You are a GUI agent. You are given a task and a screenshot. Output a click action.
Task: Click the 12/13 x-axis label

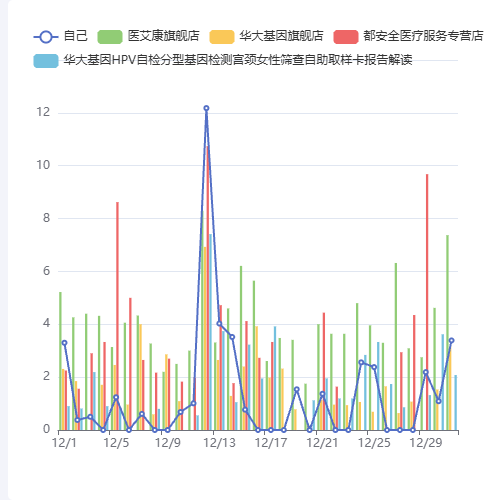[219, 443]
